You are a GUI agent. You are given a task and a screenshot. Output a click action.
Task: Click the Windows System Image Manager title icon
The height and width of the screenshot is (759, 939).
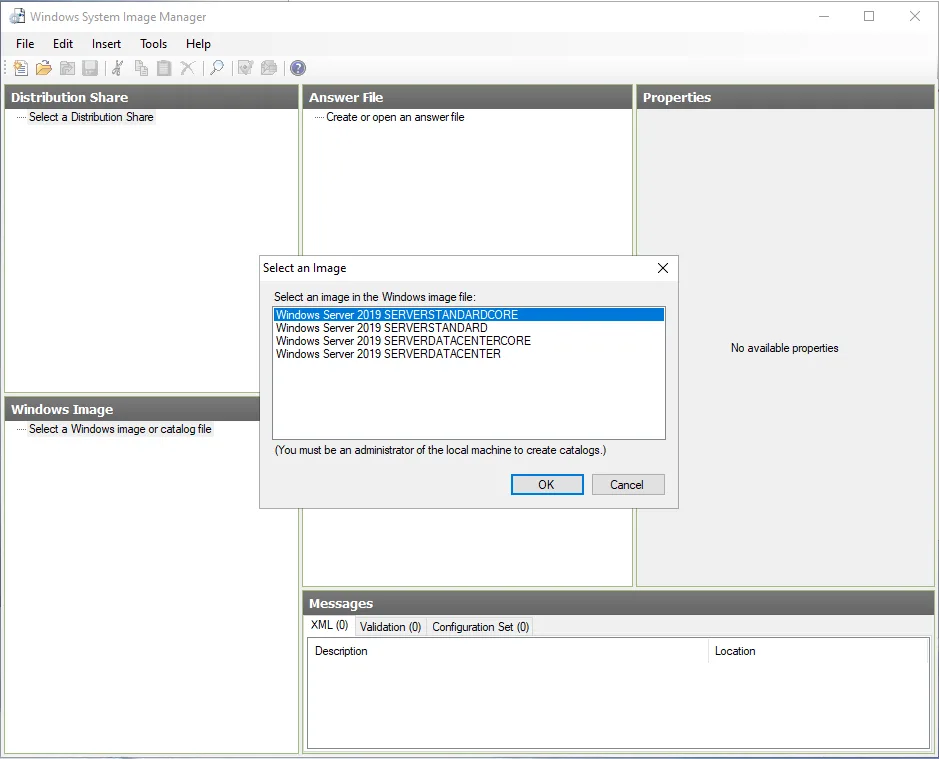coord(17,16)
